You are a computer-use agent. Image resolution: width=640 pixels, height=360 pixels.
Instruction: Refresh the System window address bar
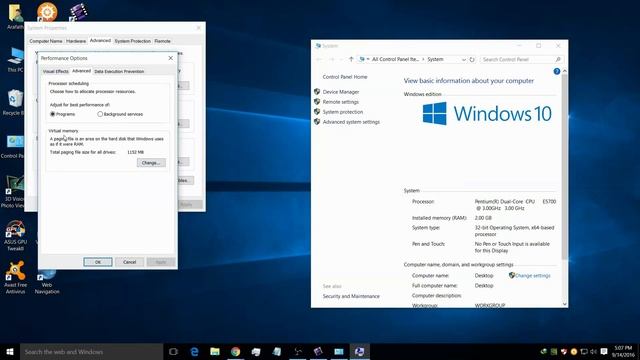pos(472,60)
